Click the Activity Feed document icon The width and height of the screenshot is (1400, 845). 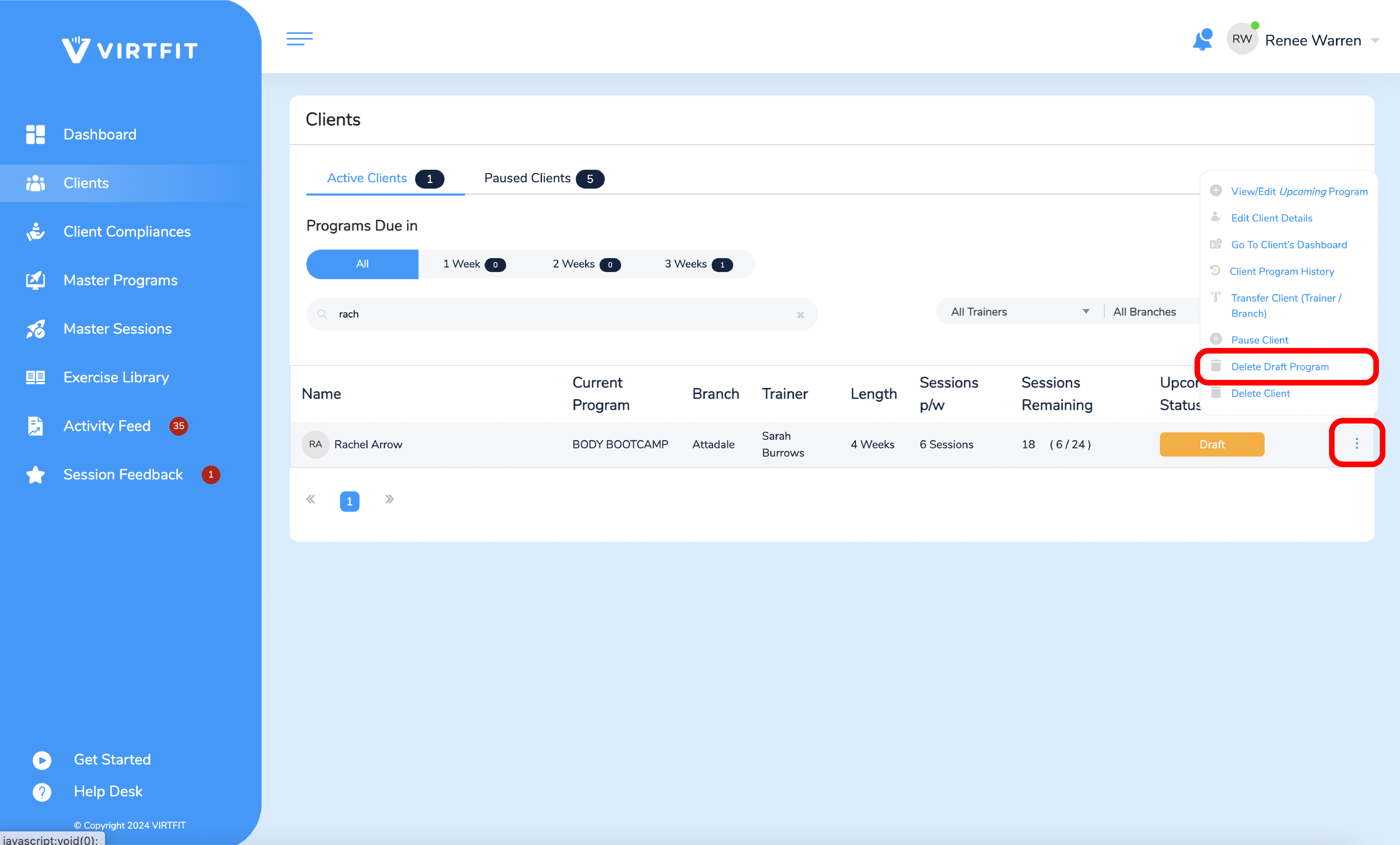[x=35, y=426]
